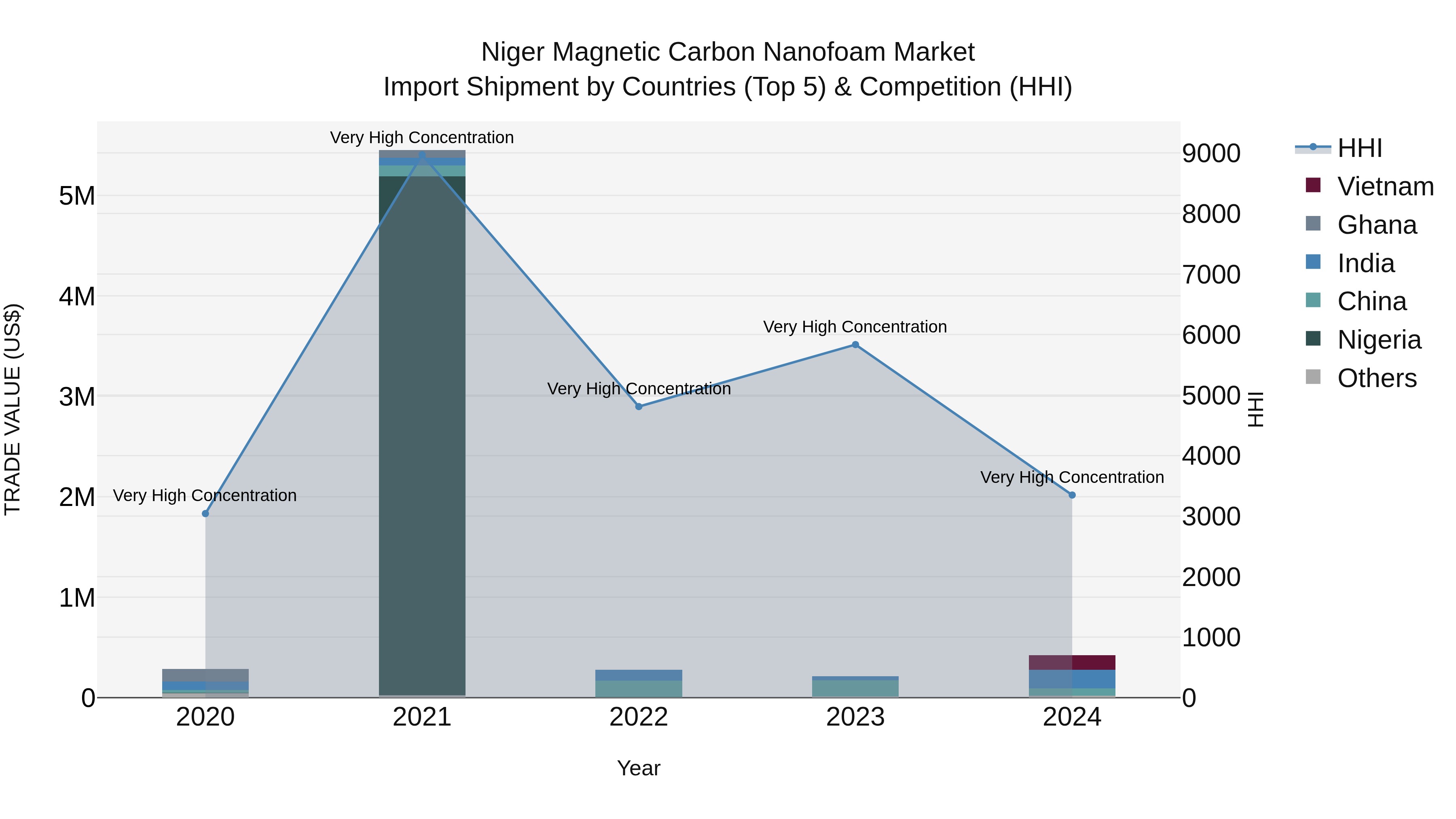
Task: Click the Import Shipment by Countries subtitle
Action: (x=728, y=87)
